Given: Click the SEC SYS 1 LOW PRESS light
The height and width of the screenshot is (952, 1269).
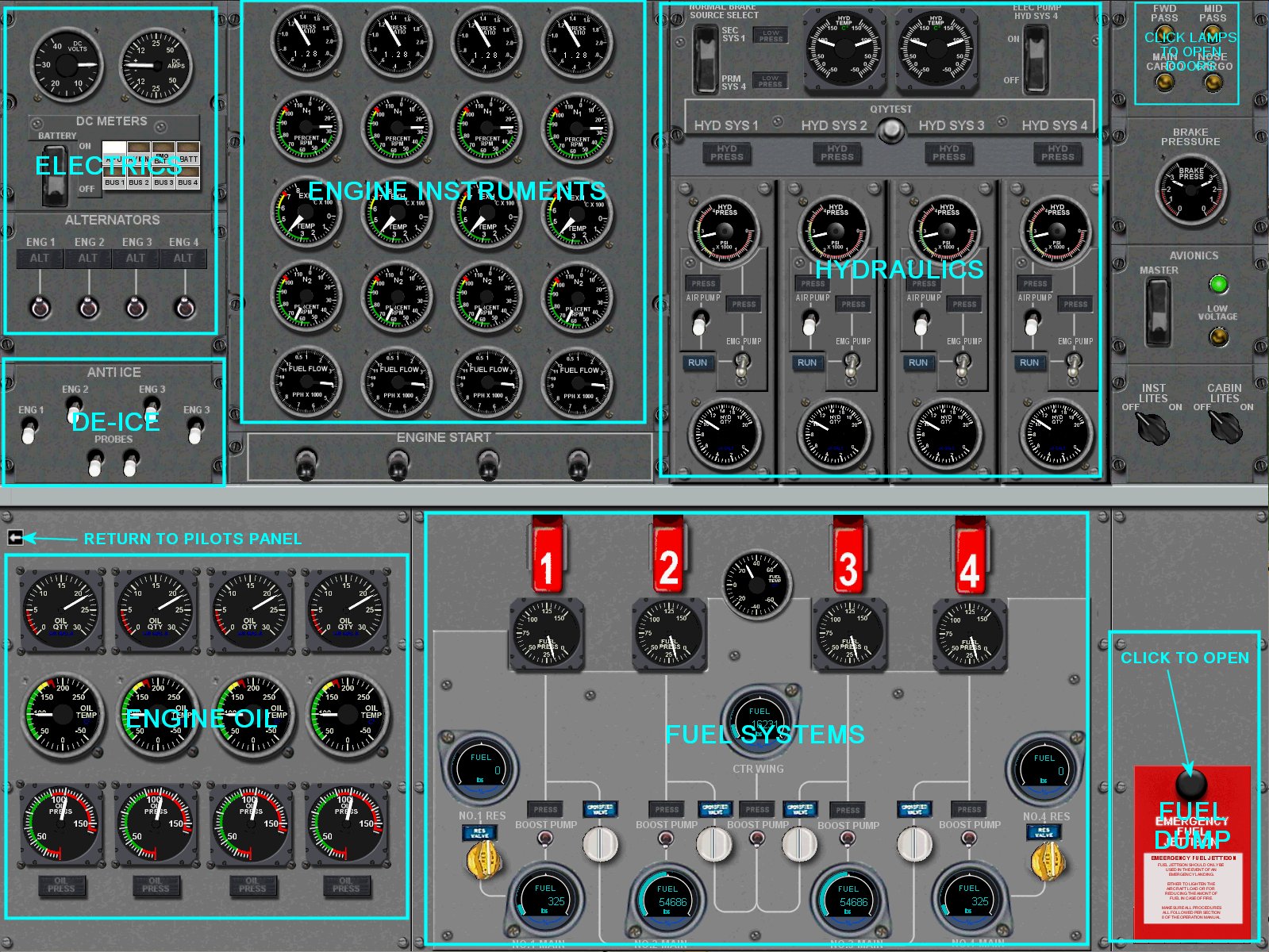Looking at the screenshot, I should pos(771,35).
